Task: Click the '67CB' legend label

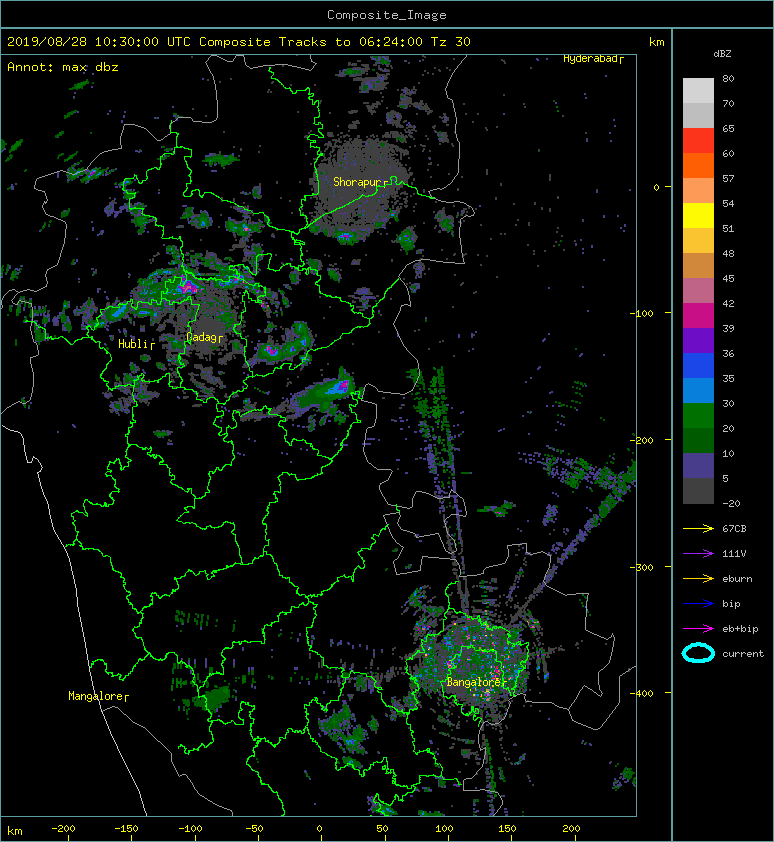Action: tap(734, 528)
